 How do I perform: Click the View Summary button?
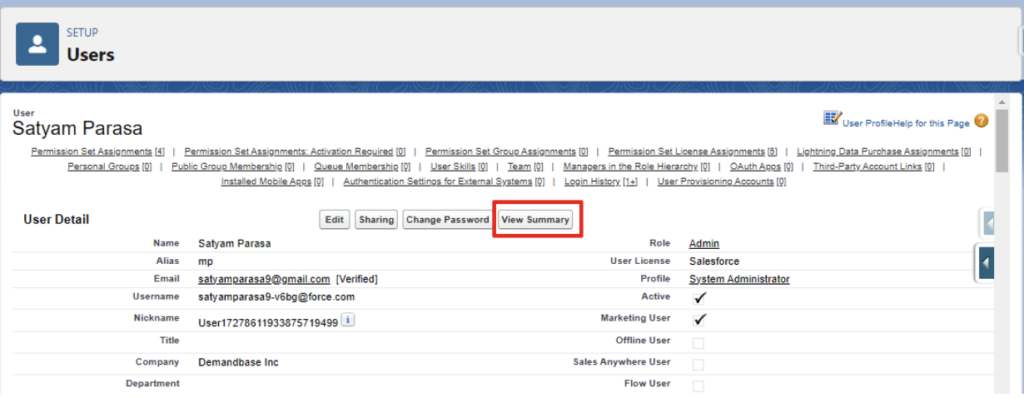[x=535, y=220]
